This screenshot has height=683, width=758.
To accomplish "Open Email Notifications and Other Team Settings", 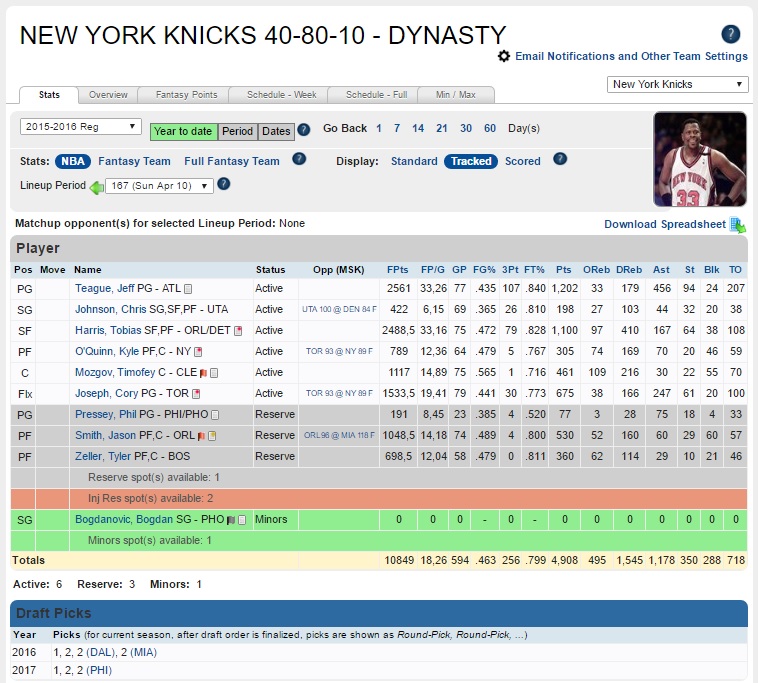I will pyautogui.click(x=631, y=56).
